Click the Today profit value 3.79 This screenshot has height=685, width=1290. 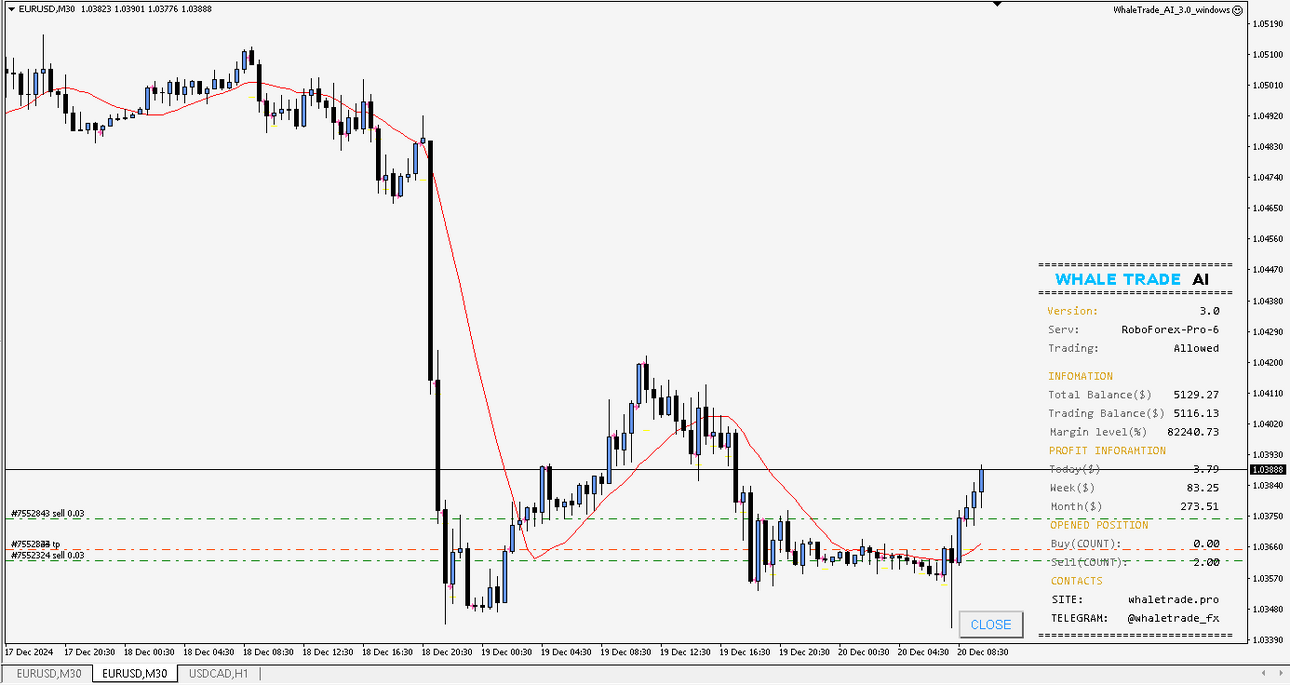1206,468
